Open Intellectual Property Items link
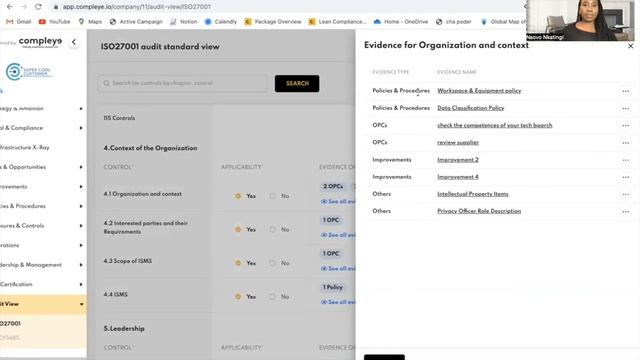Viewport: 640px width, 360px height. click(473, 194)
